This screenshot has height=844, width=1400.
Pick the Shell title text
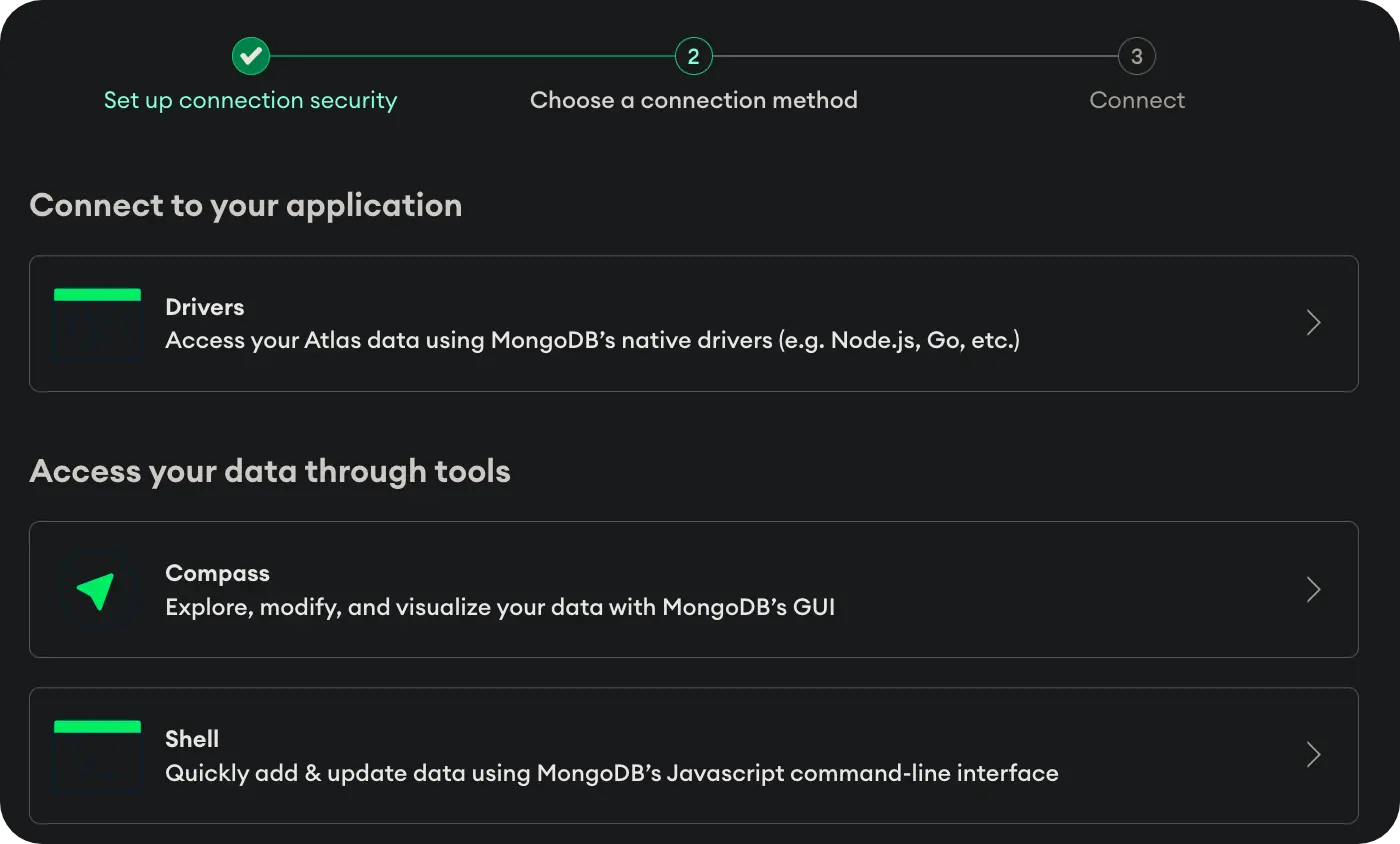(x=192, y=739)
